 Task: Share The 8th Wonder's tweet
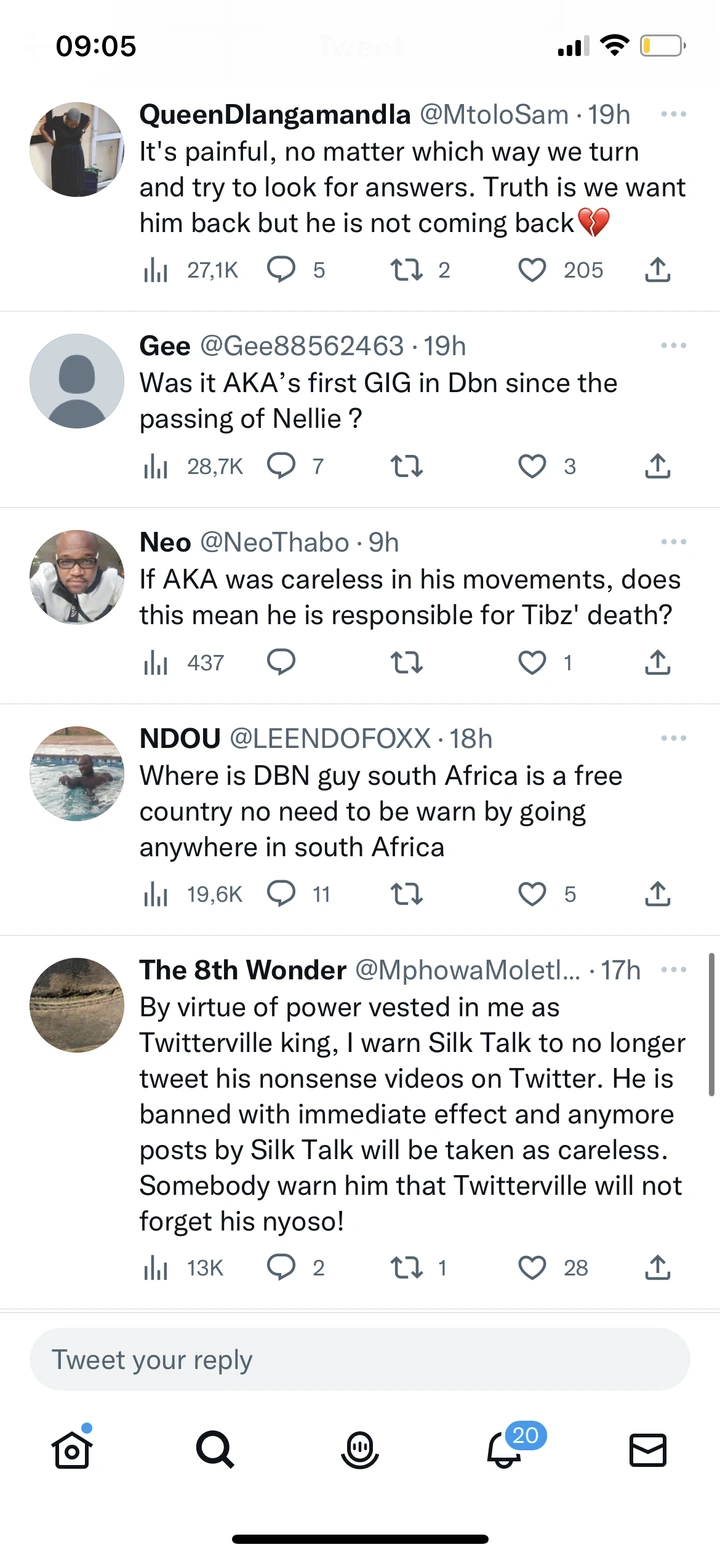point(657,1268)
